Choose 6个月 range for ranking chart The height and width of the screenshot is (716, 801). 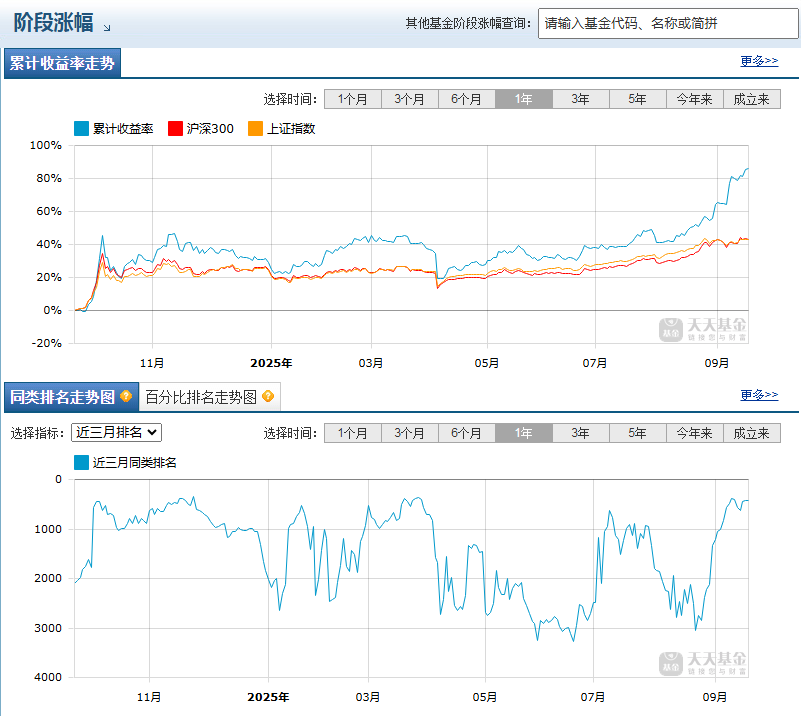[x=467, y=433]
